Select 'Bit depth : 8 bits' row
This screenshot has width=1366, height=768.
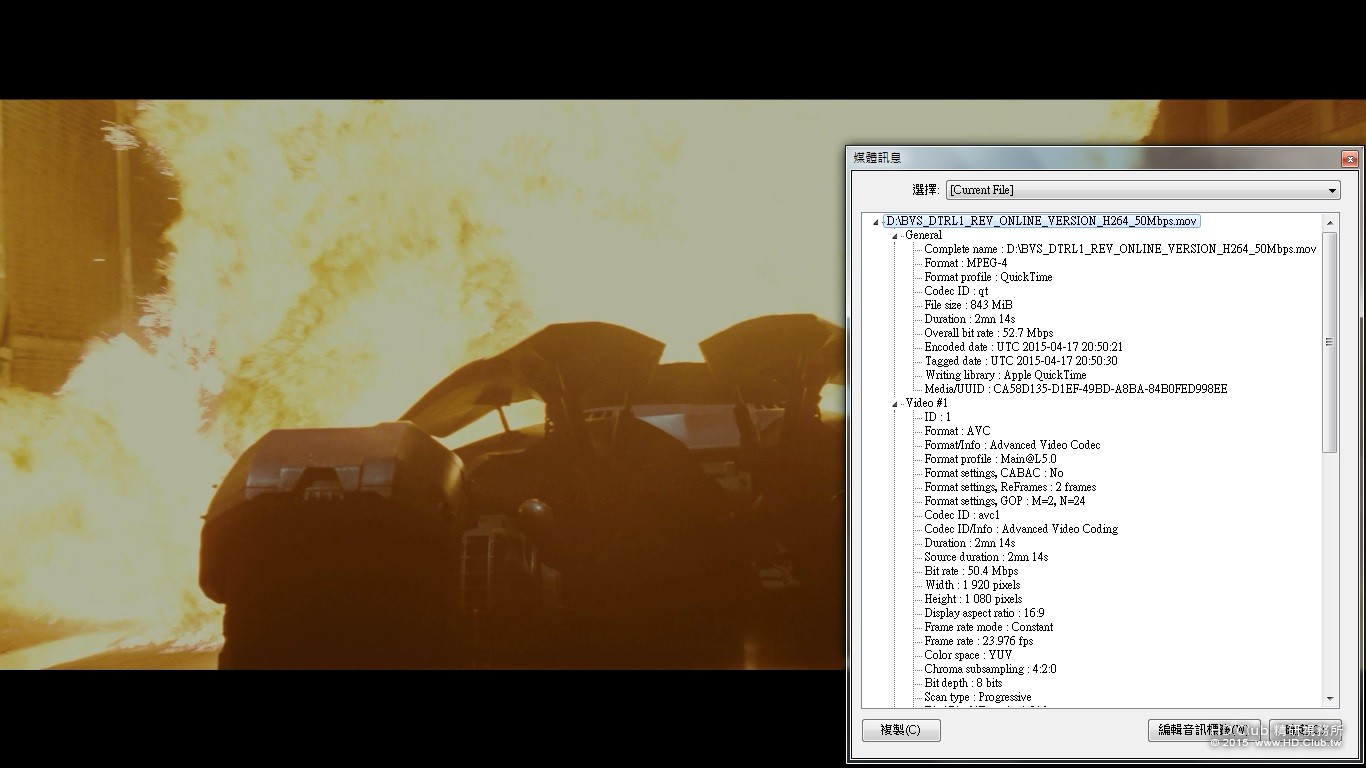(x=963, y=683)
